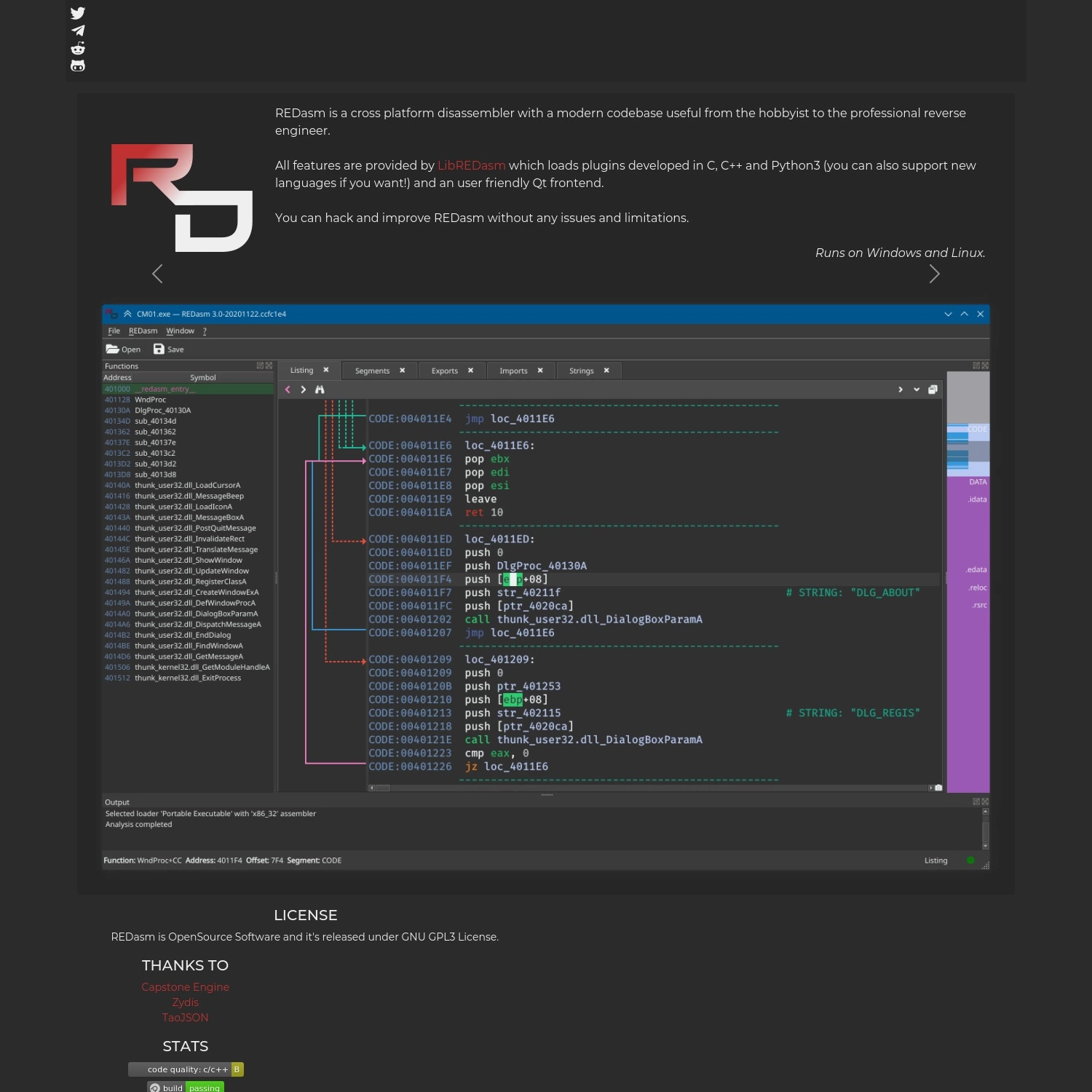This screenshot has width=1092, height=1092.
Task: Follow the LibREDasm link
Action: (471, 165)
